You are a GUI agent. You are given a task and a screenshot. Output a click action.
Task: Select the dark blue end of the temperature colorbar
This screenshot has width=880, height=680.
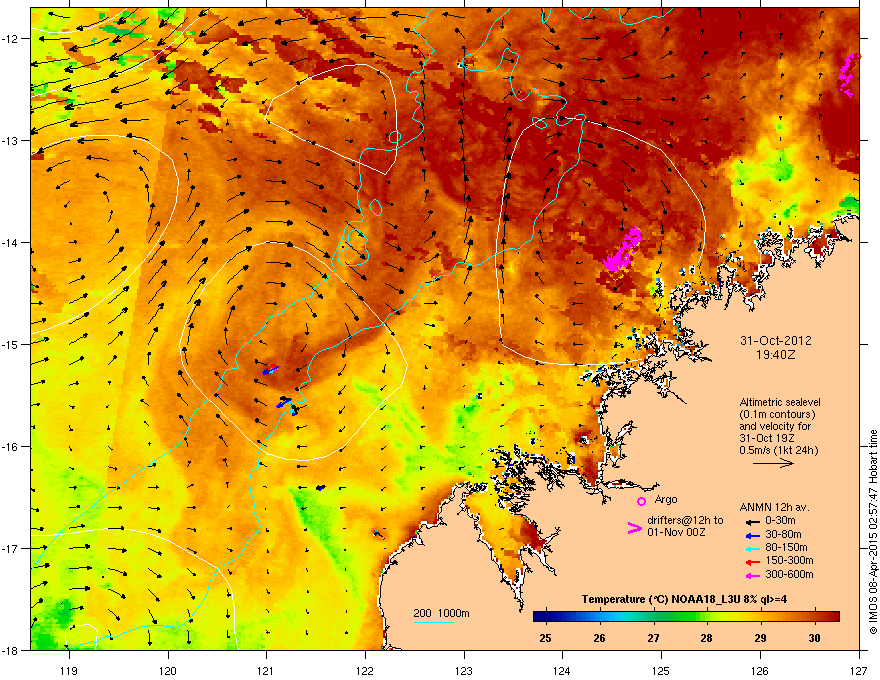(x=540, y=616)
